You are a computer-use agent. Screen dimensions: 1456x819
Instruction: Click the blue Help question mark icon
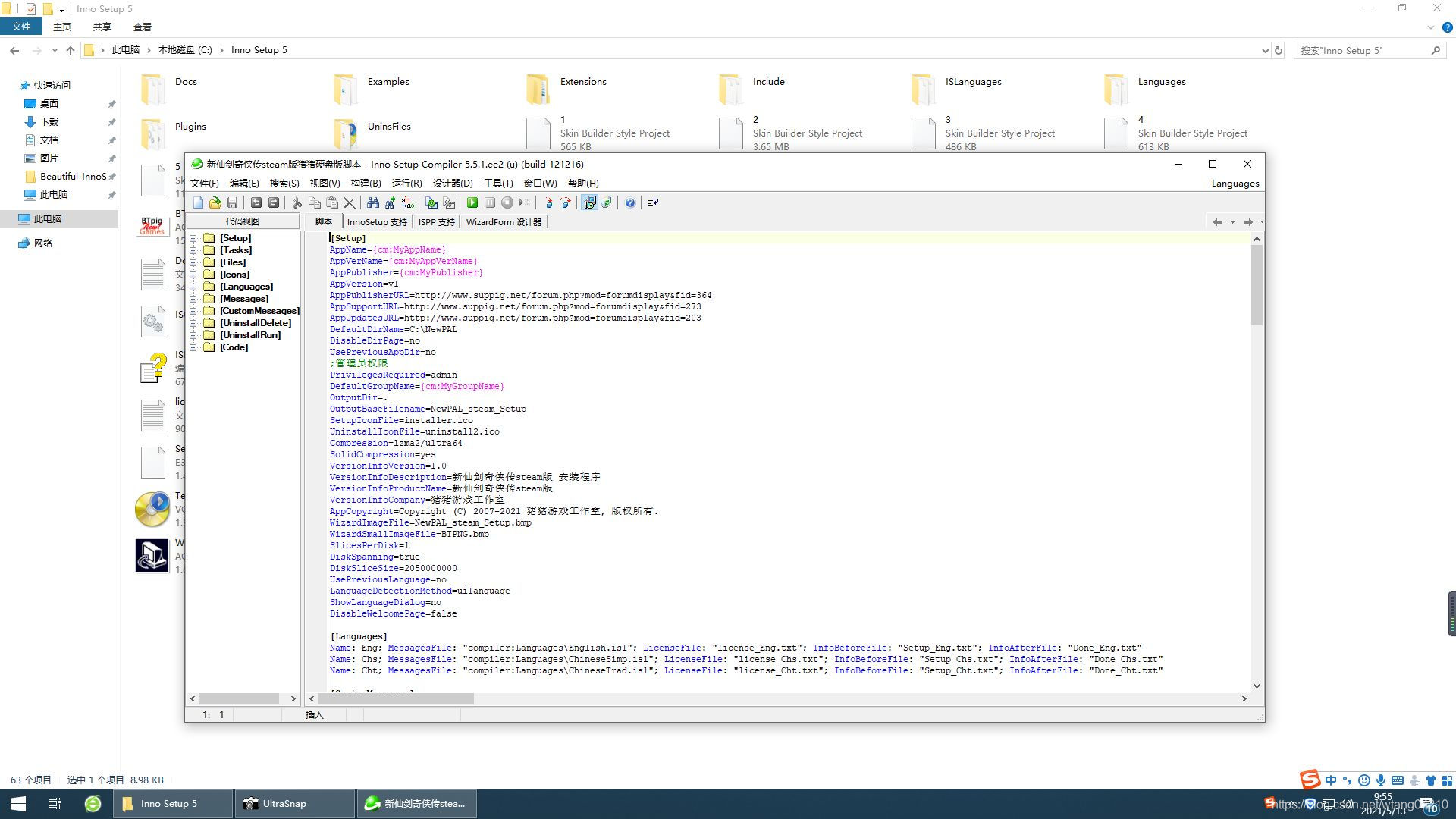tap(630, 202)
